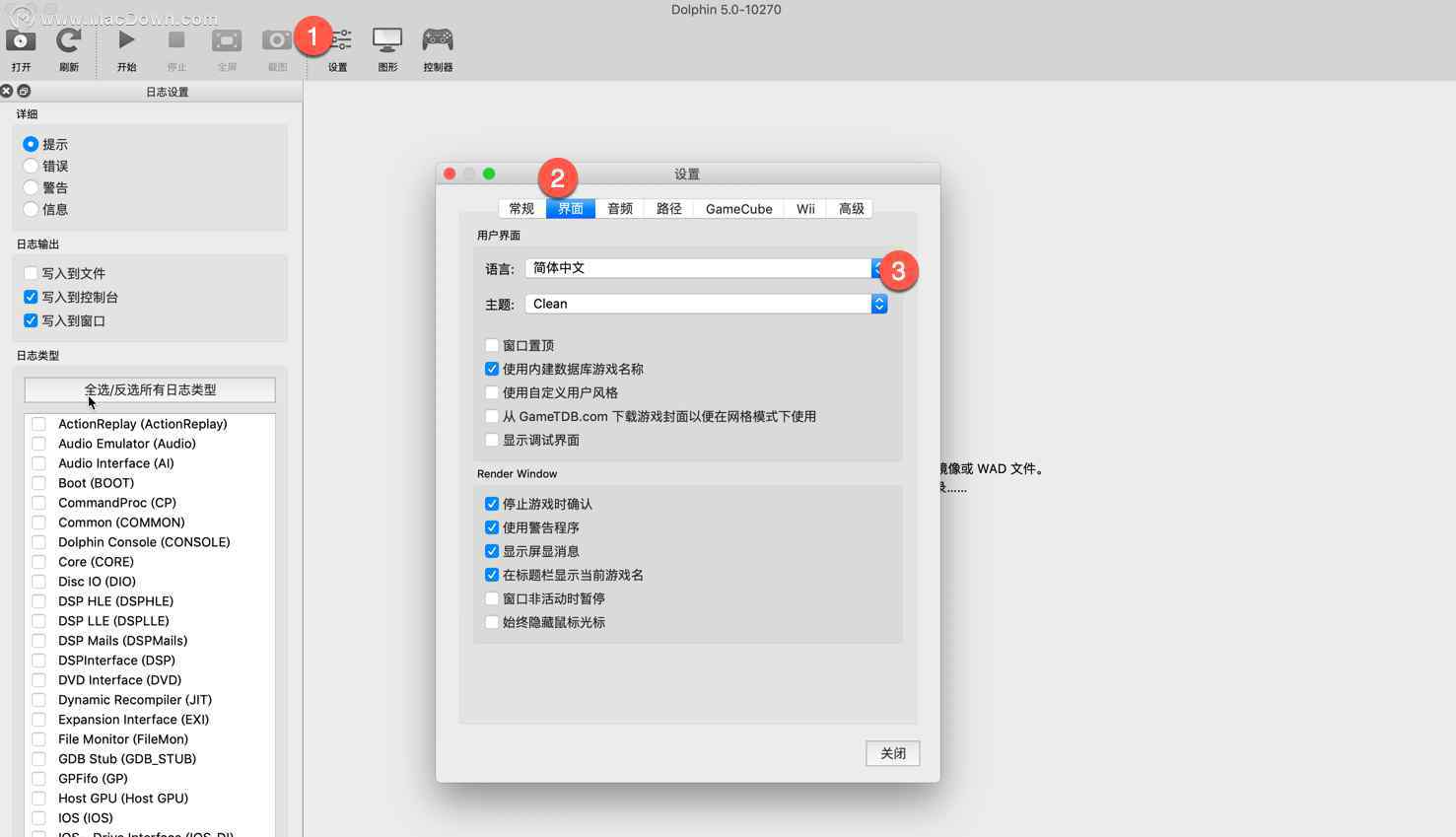Switch to the 常规 tab
1456x837 pixels.
tap(521, 208)
